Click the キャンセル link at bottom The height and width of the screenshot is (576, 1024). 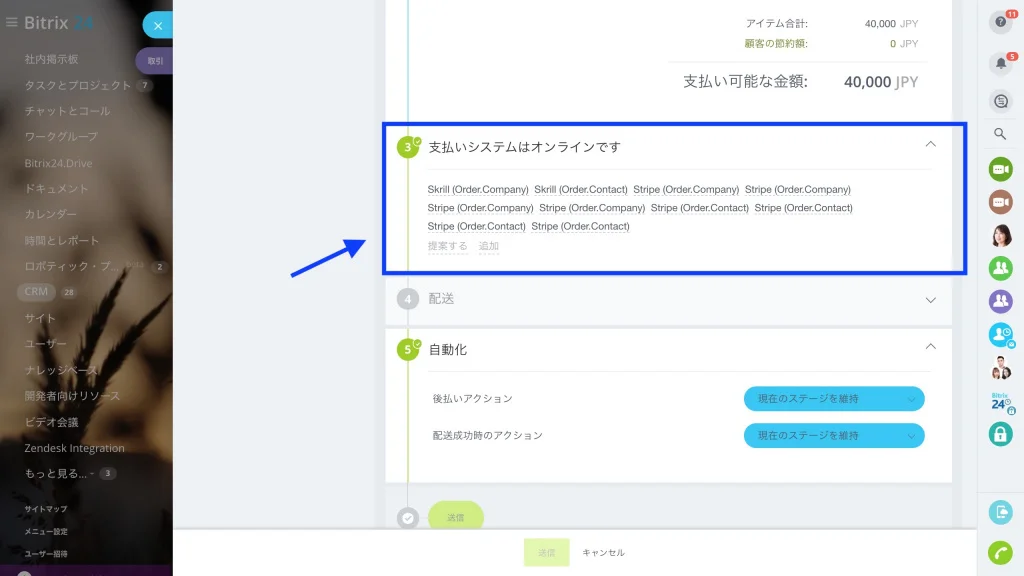(603, 552)
